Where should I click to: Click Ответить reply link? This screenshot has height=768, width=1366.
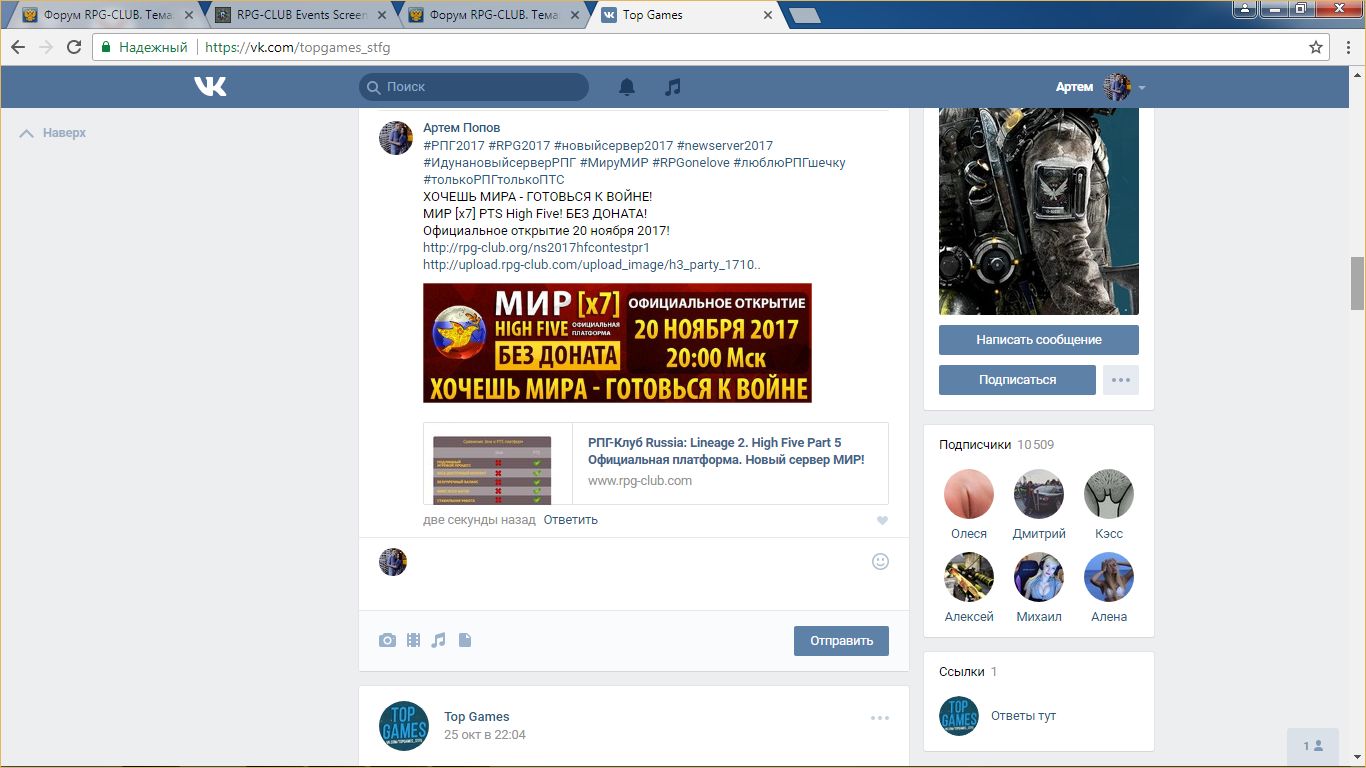click(571, 520)
